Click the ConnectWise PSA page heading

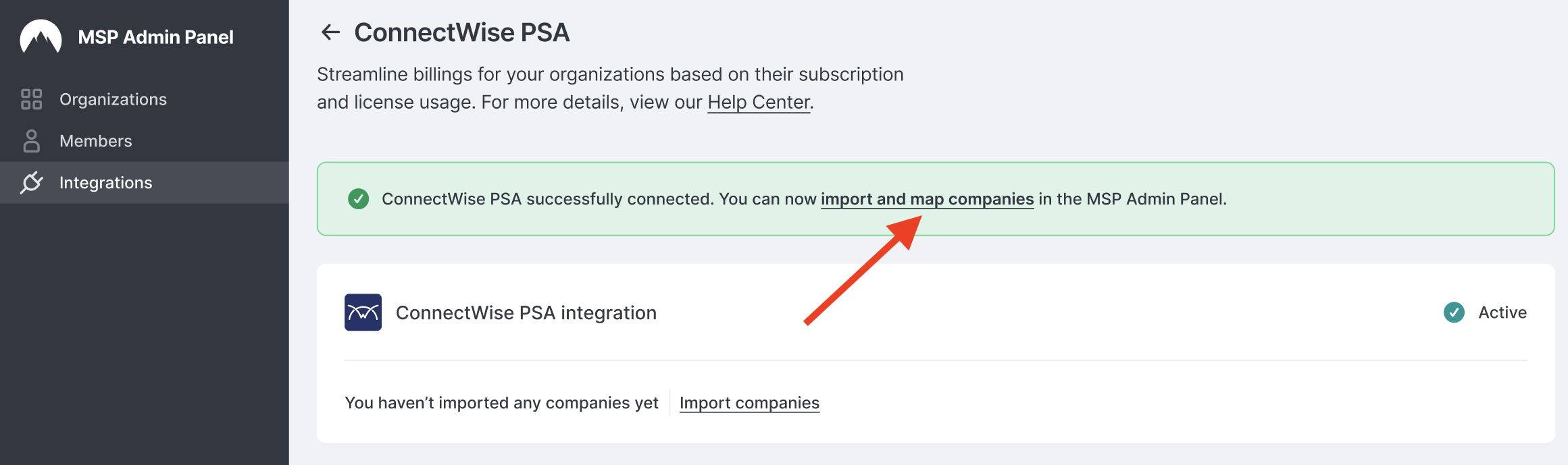click(462, 32)
